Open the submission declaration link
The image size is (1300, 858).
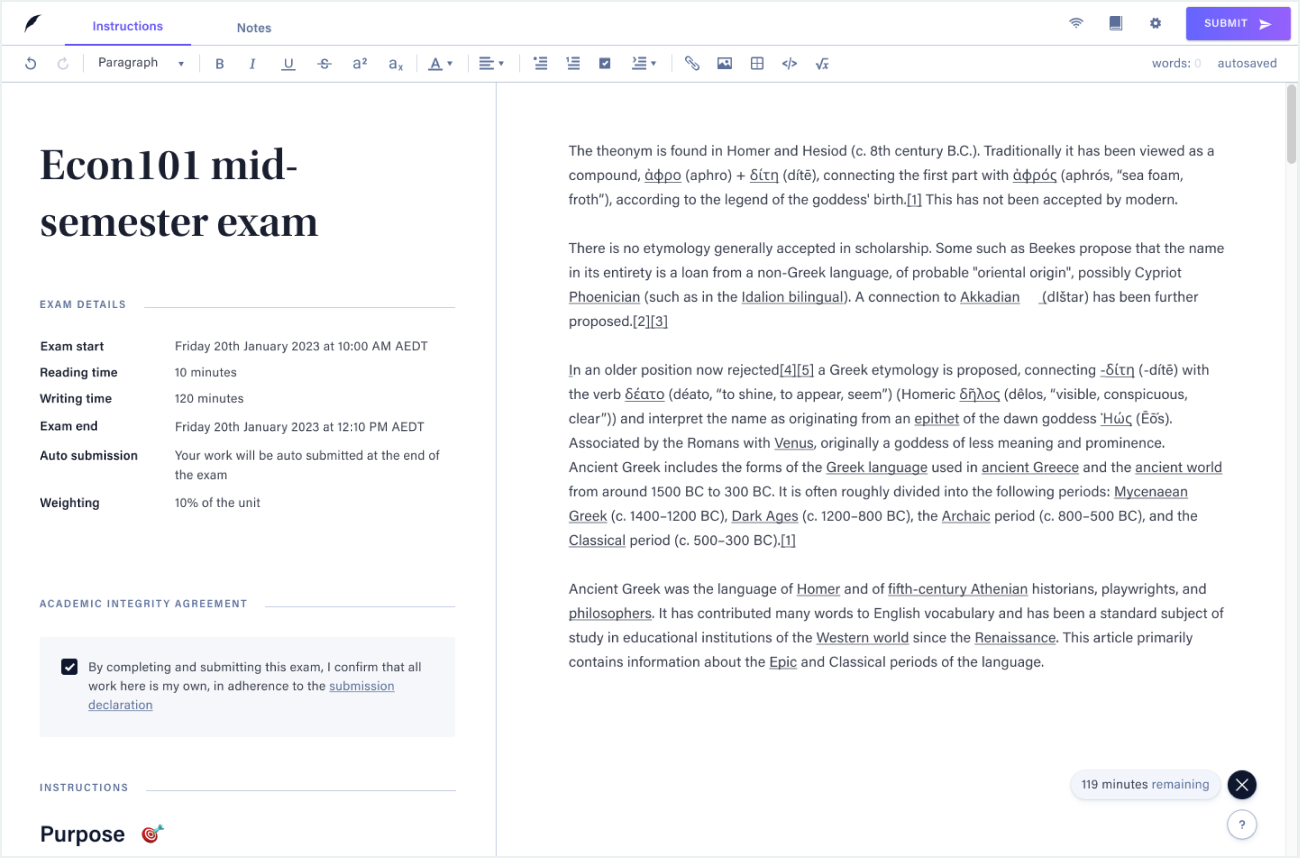(x=361, y=686)
